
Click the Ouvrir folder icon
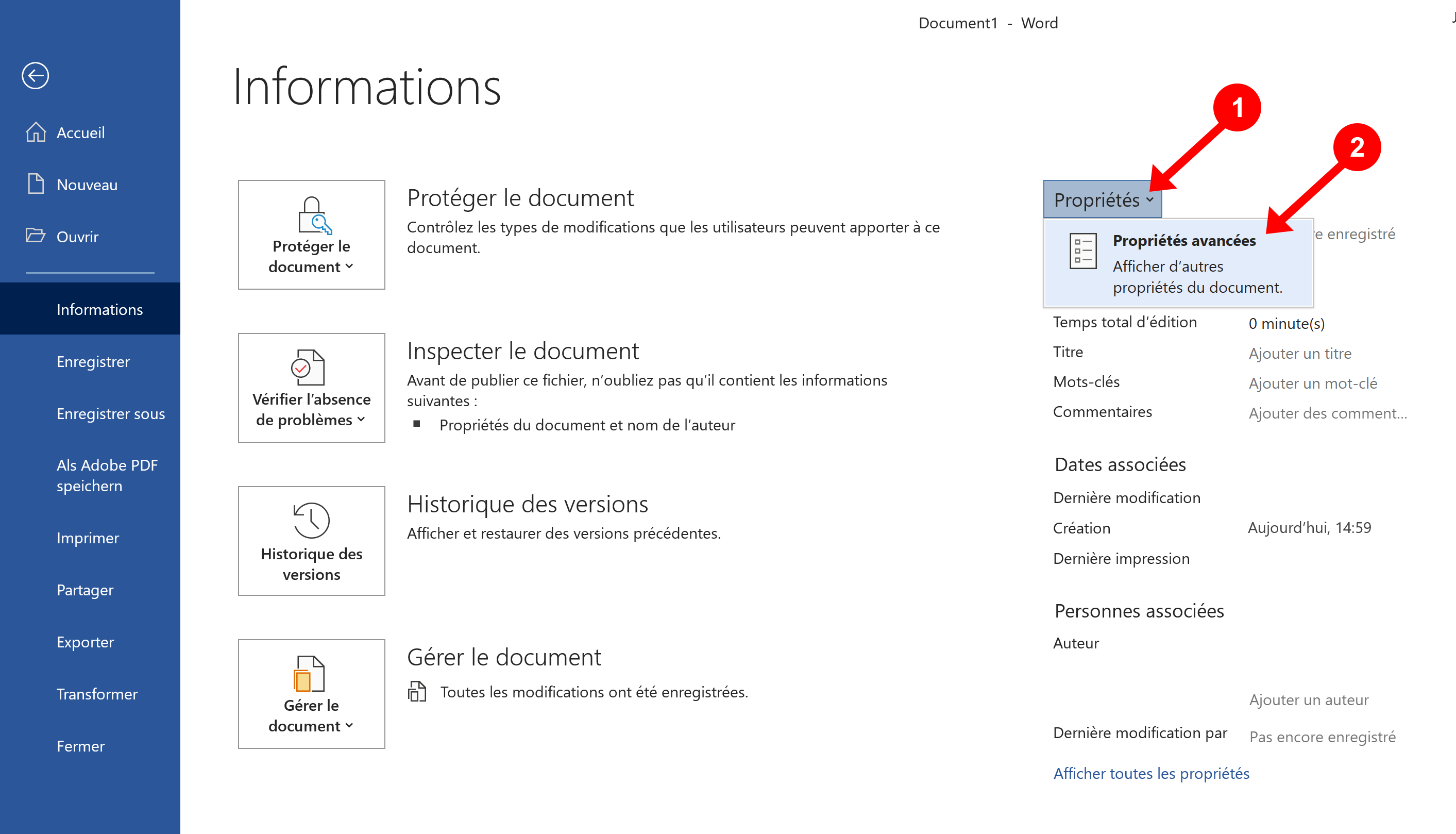pos(36,236)
